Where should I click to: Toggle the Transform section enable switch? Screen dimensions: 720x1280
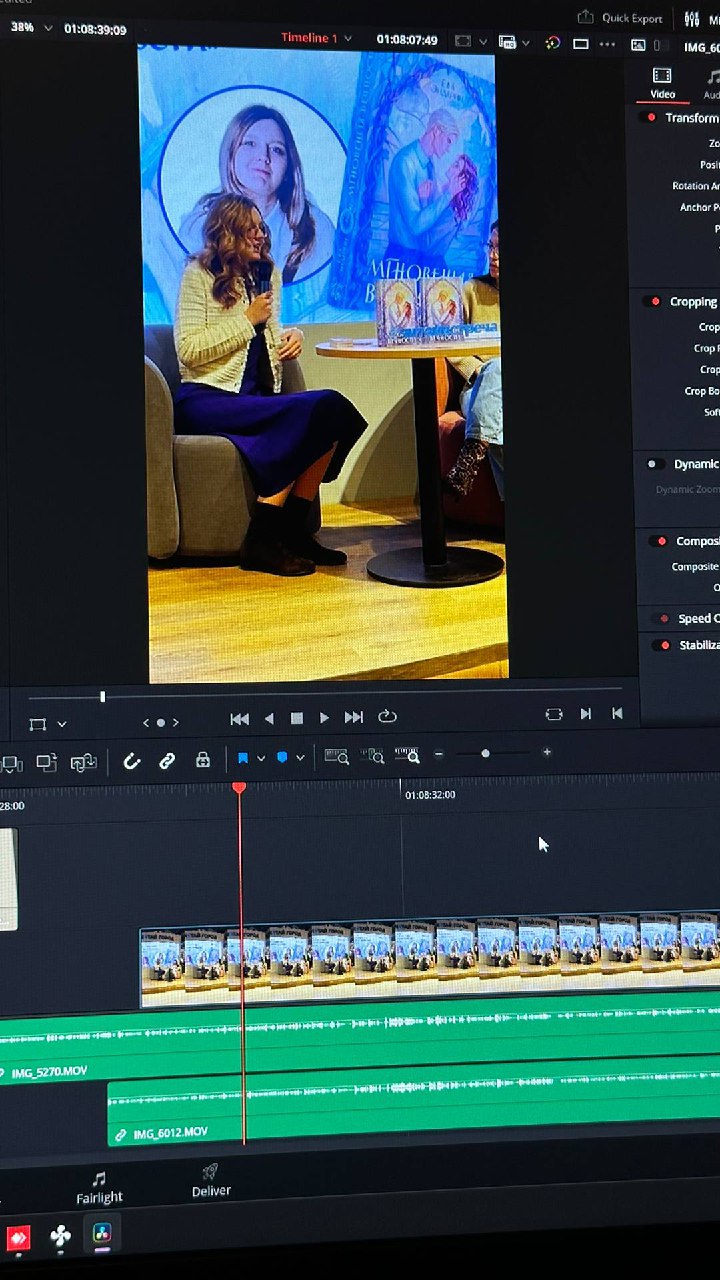647,117
